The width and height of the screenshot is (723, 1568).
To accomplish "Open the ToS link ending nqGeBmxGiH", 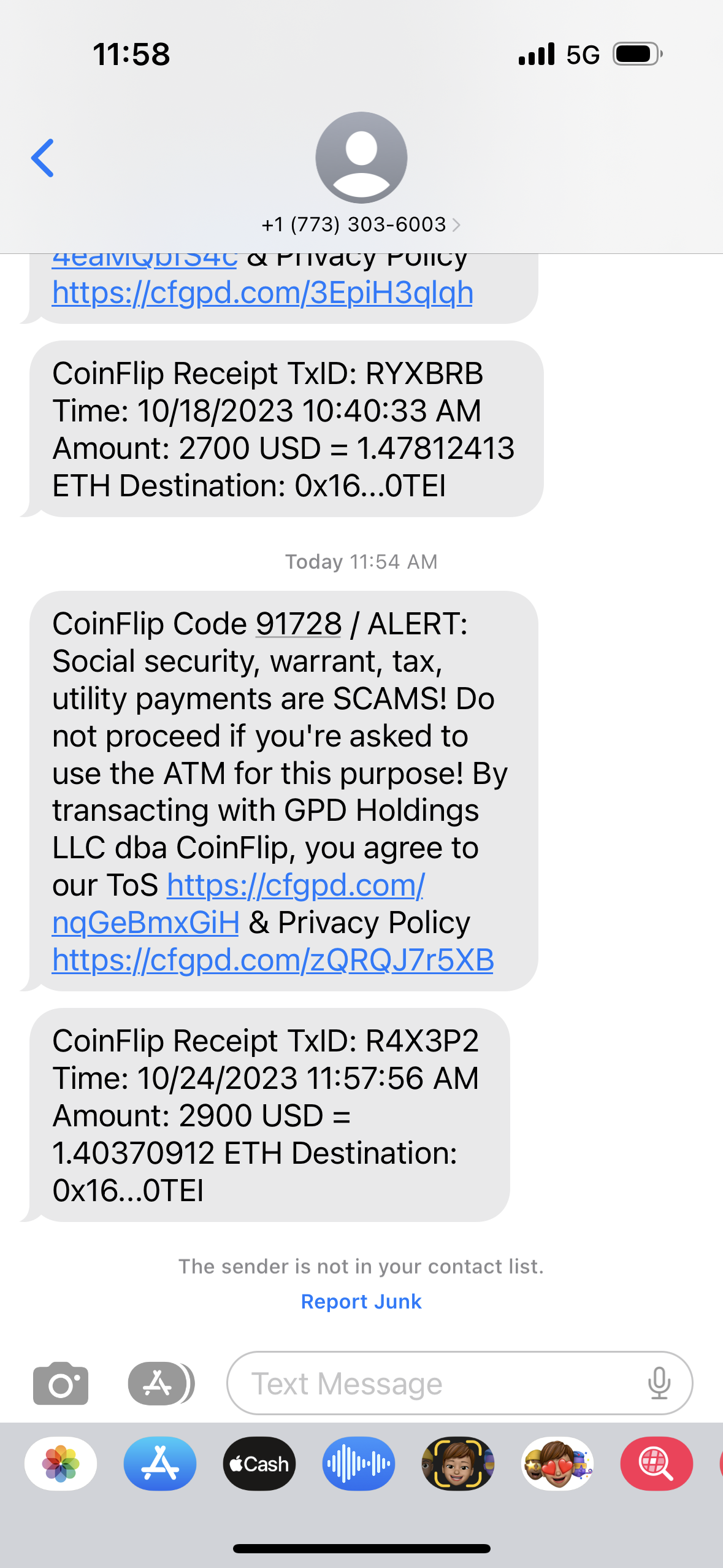I will coord(145,923).
